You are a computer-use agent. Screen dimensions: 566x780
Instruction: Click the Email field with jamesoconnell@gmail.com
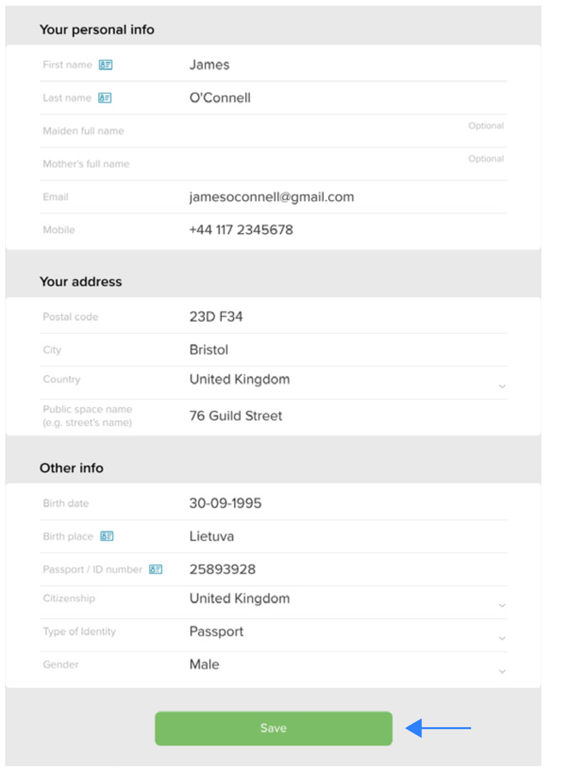pyautogui.click(x=274, y=197)
